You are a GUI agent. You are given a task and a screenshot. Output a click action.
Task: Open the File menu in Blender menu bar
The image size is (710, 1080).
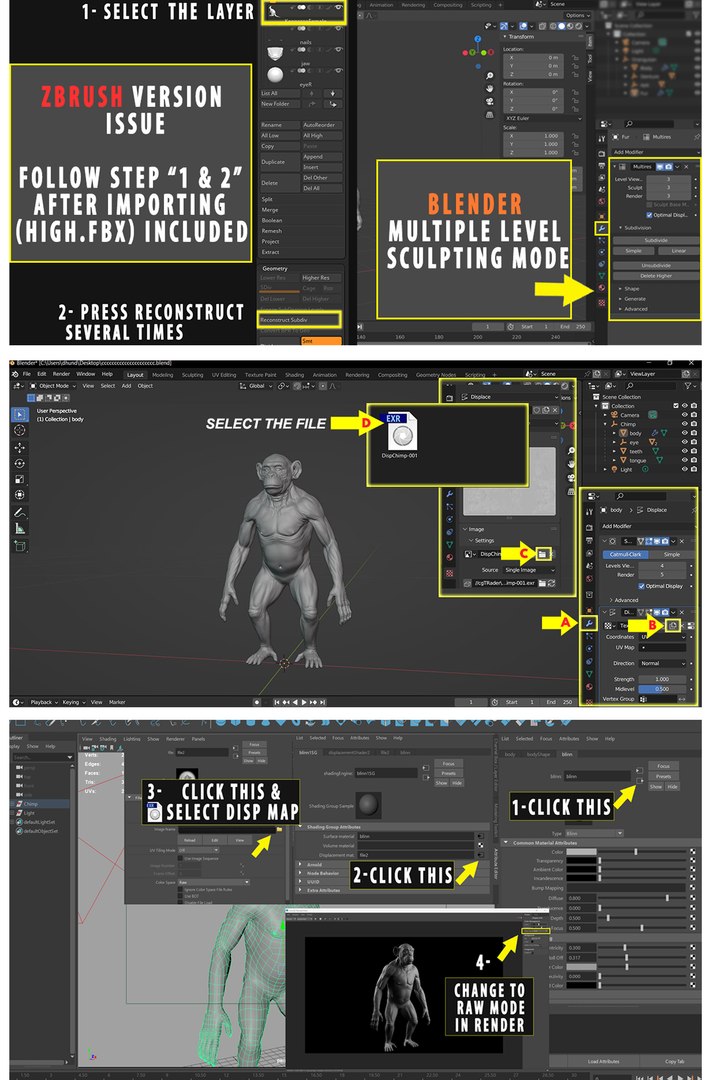[27, 374]
